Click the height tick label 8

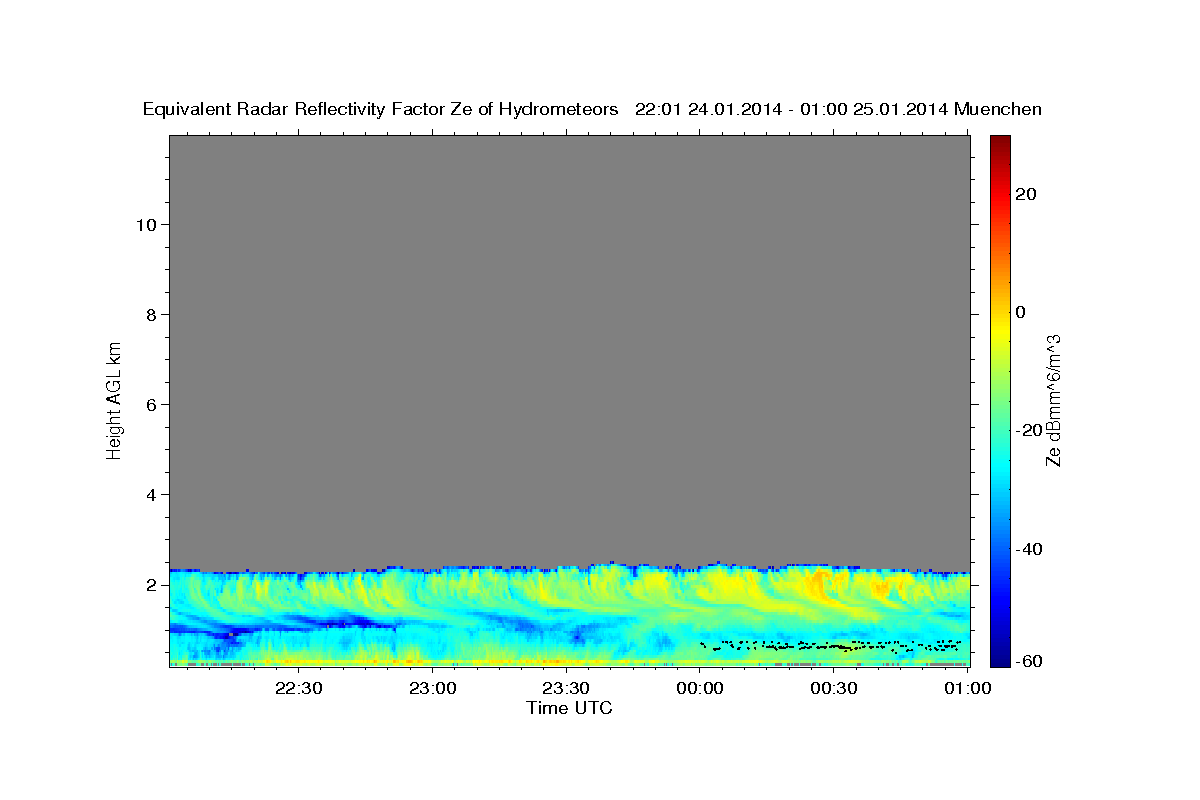[x=149, y=315]
